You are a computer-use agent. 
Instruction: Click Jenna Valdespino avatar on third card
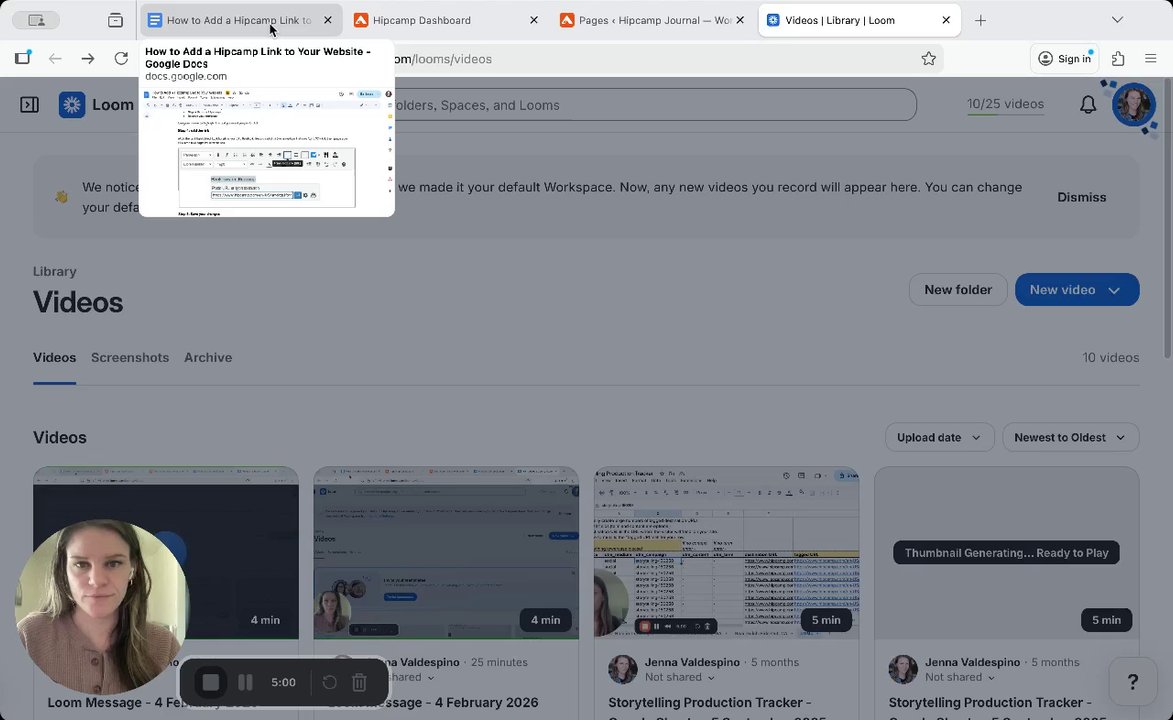(x=622, y=669)
